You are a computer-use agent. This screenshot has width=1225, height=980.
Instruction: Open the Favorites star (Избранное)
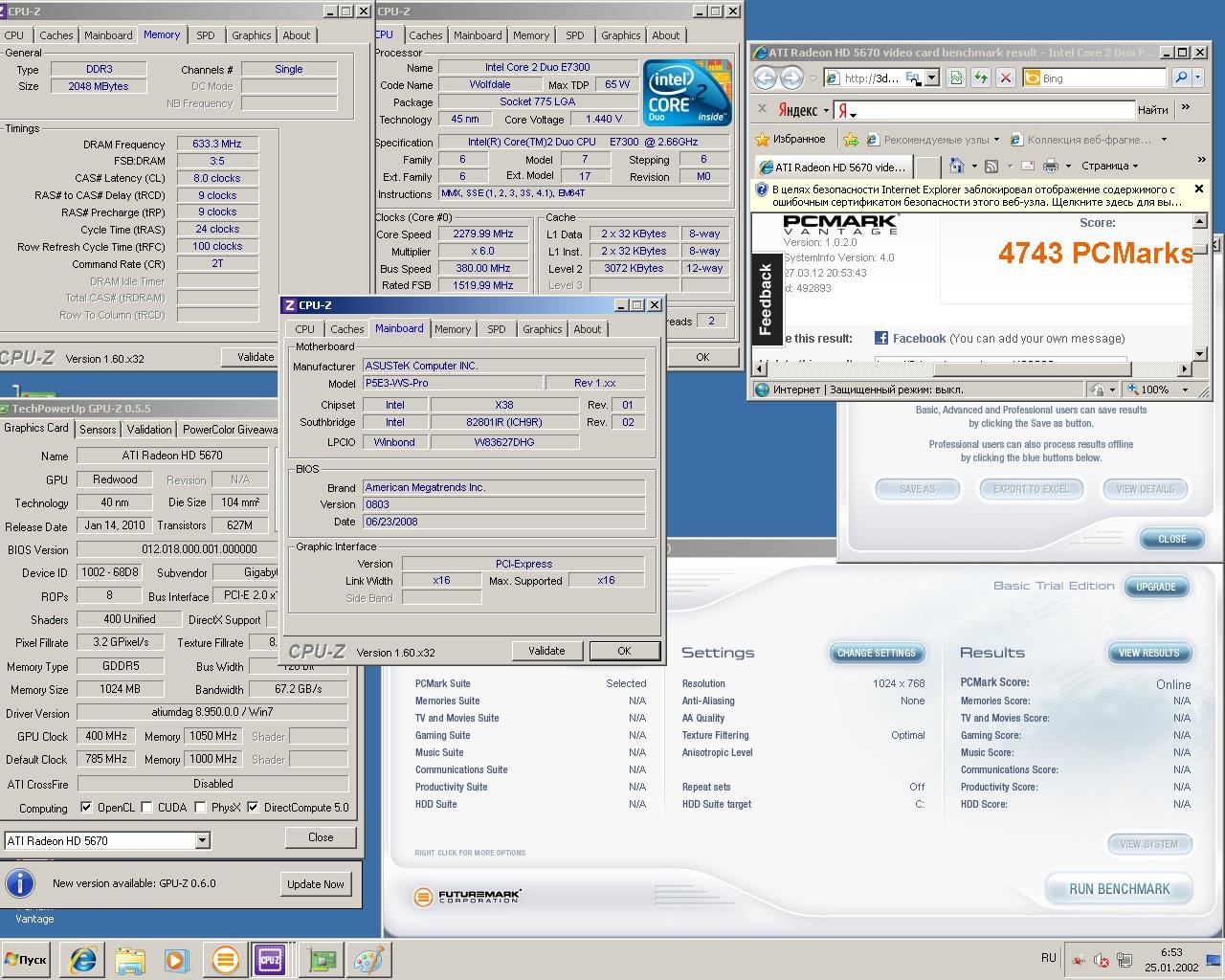(791, 139)
